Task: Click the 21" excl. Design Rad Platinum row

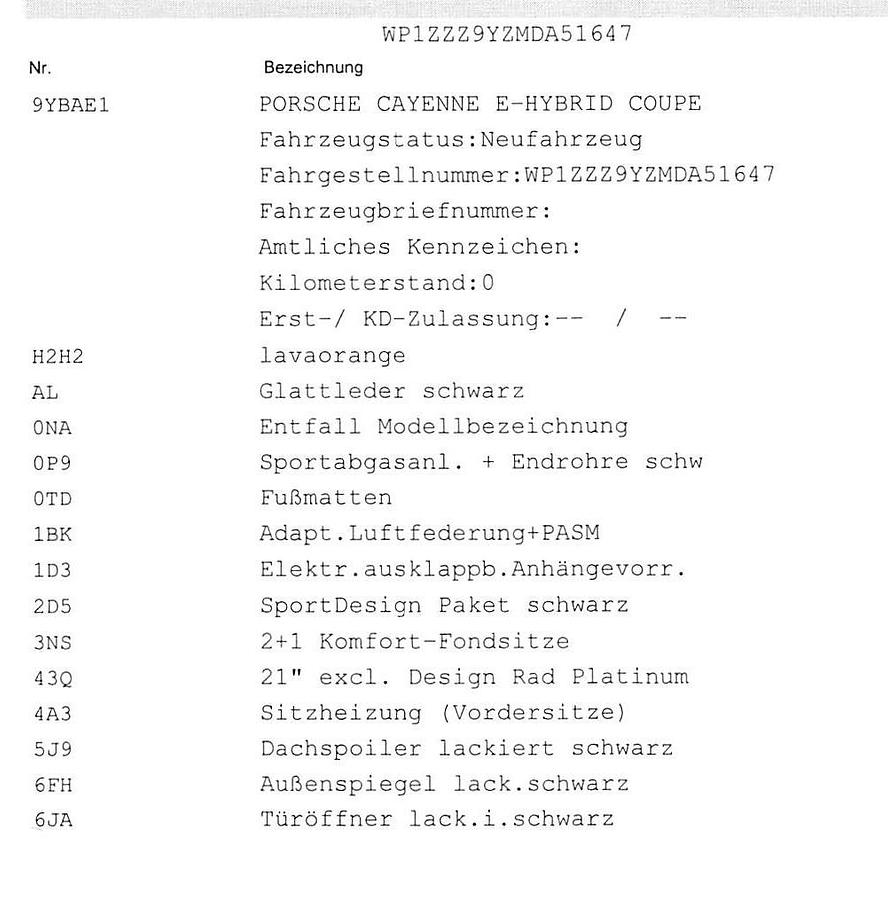Action: tap(473, 677)
